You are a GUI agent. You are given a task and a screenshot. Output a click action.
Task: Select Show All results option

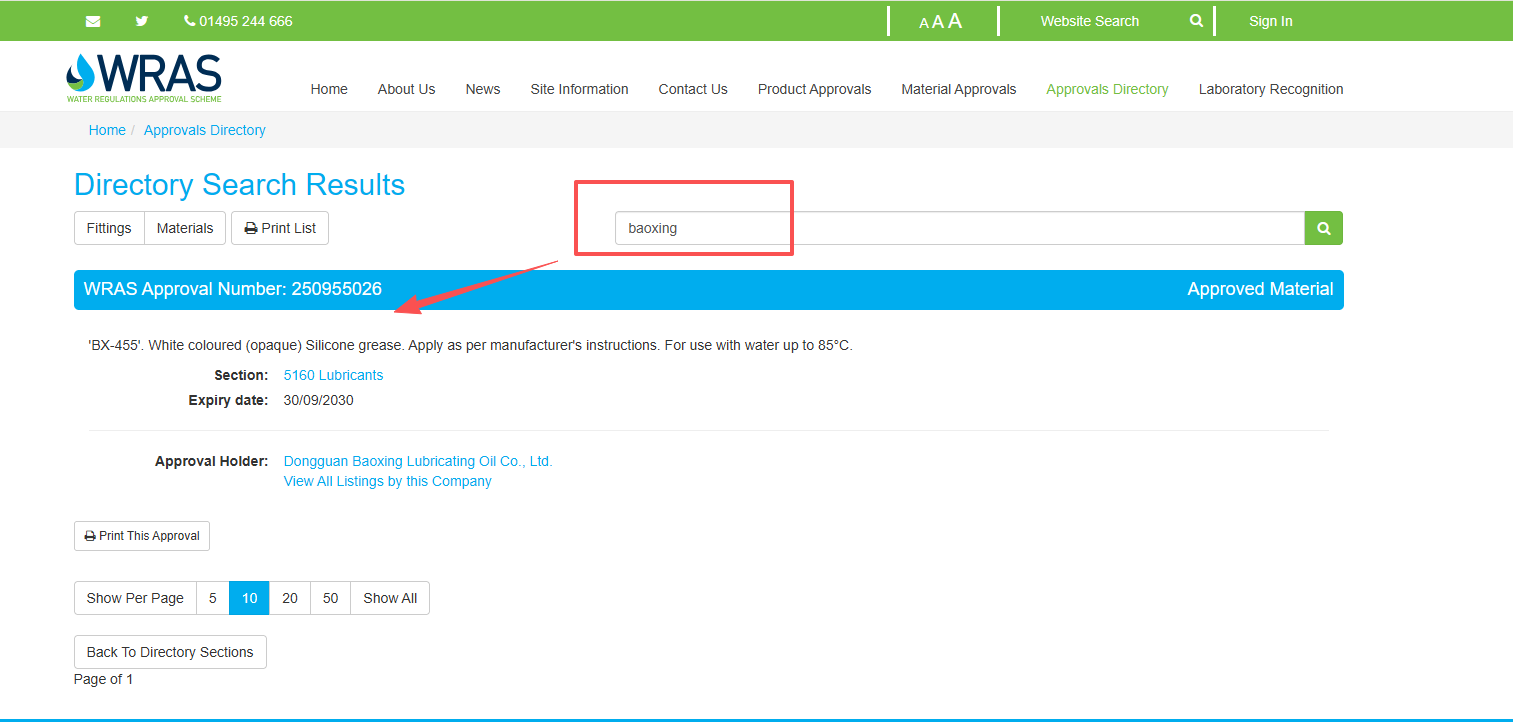pyautogui.click(x=390, y=598)
